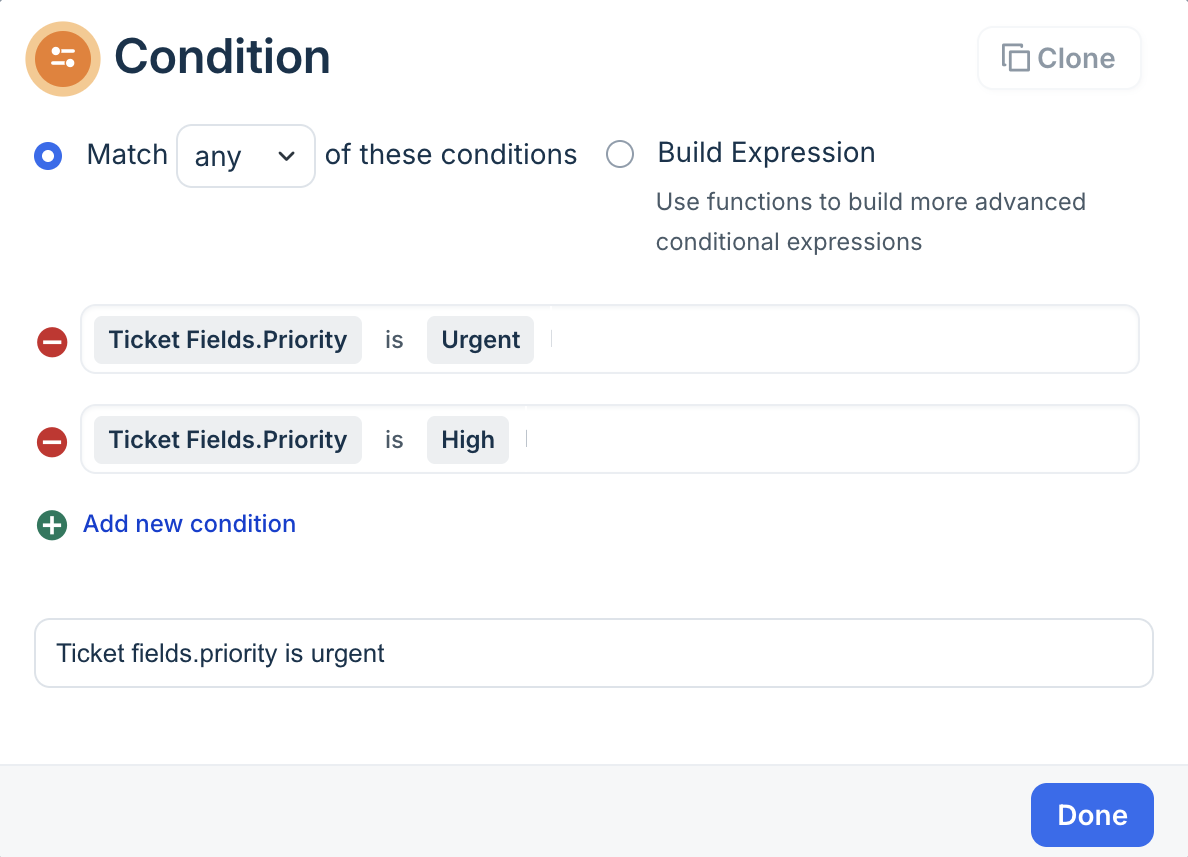This screenshot has width=1188, height=857.
Task: Click the 'is' operator in the High row
Action: pos(394,440)
